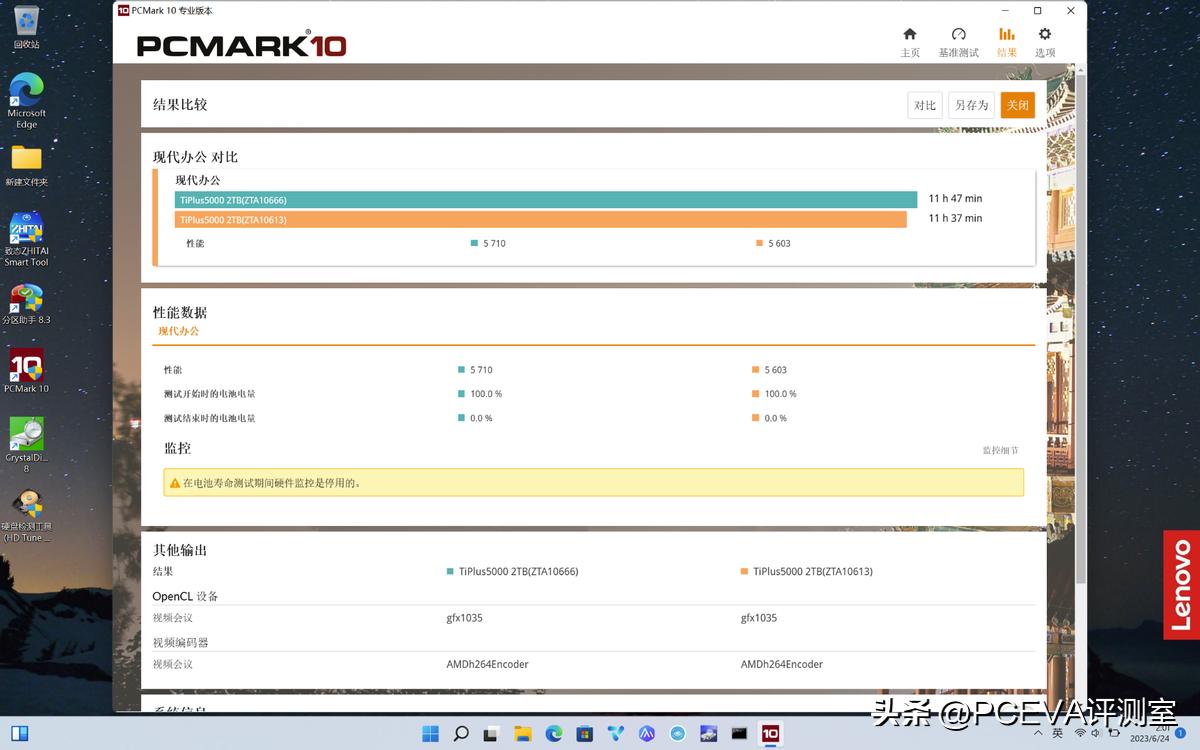Click the 另存为 save-as button
The image size is (1200, 750).
pyautogui.click(x=971, y=105)
